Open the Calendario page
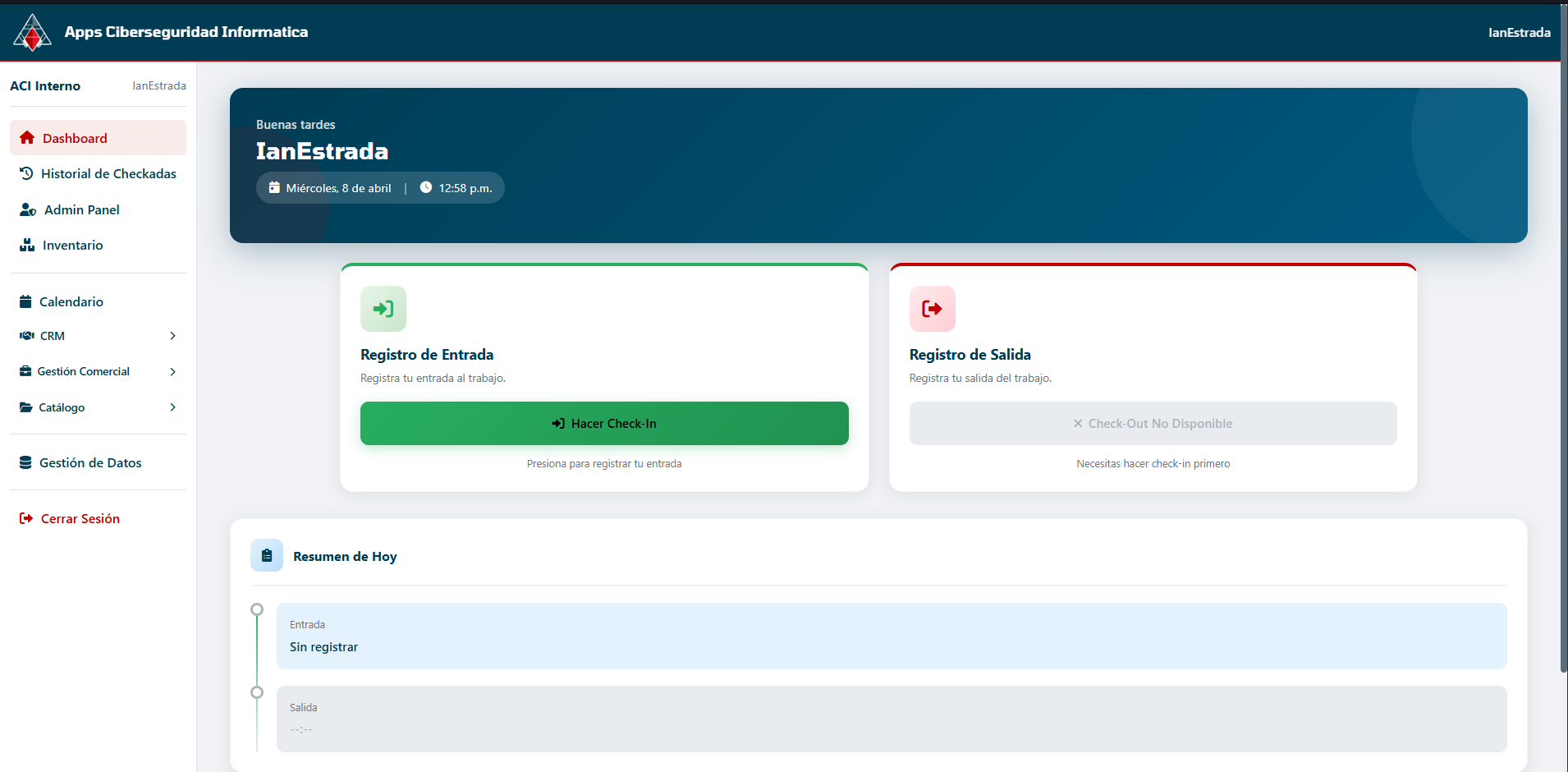The height and width of the screenshot is (772, 1568). tap(98, 301)
